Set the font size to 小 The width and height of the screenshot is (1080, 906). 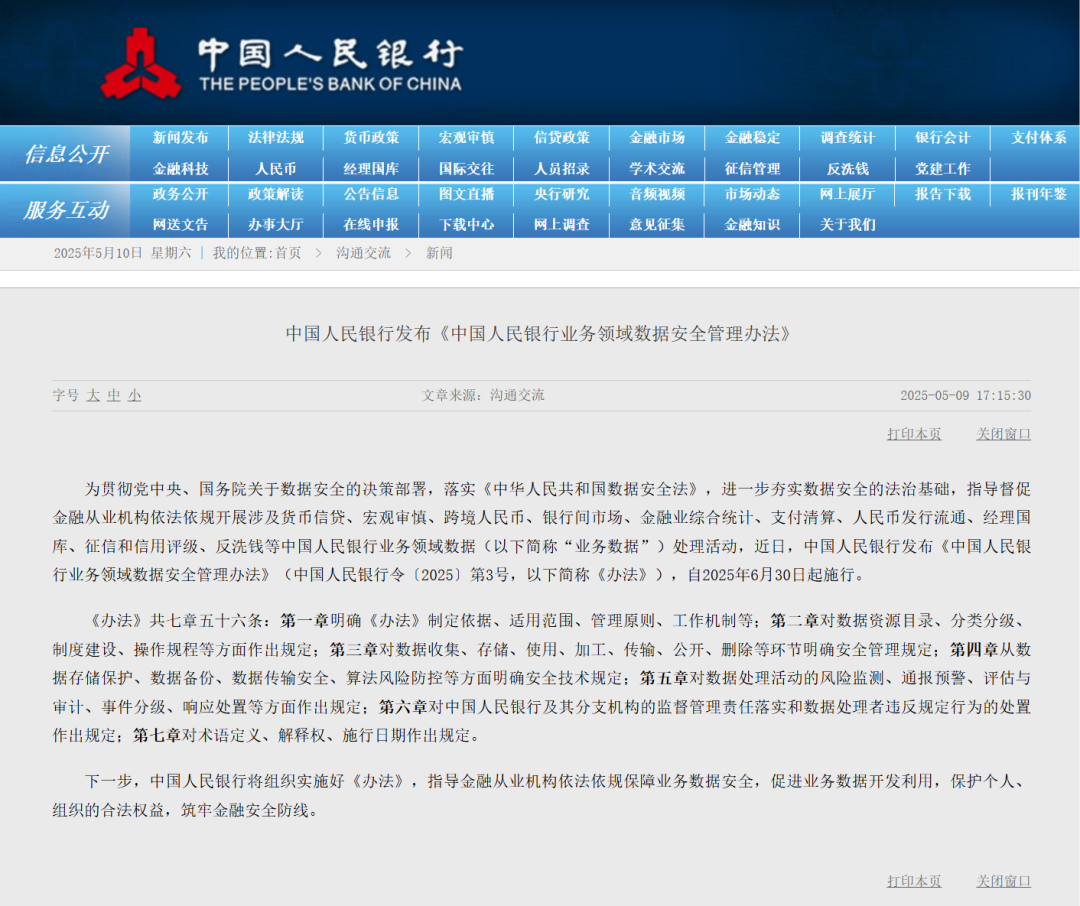134,396
